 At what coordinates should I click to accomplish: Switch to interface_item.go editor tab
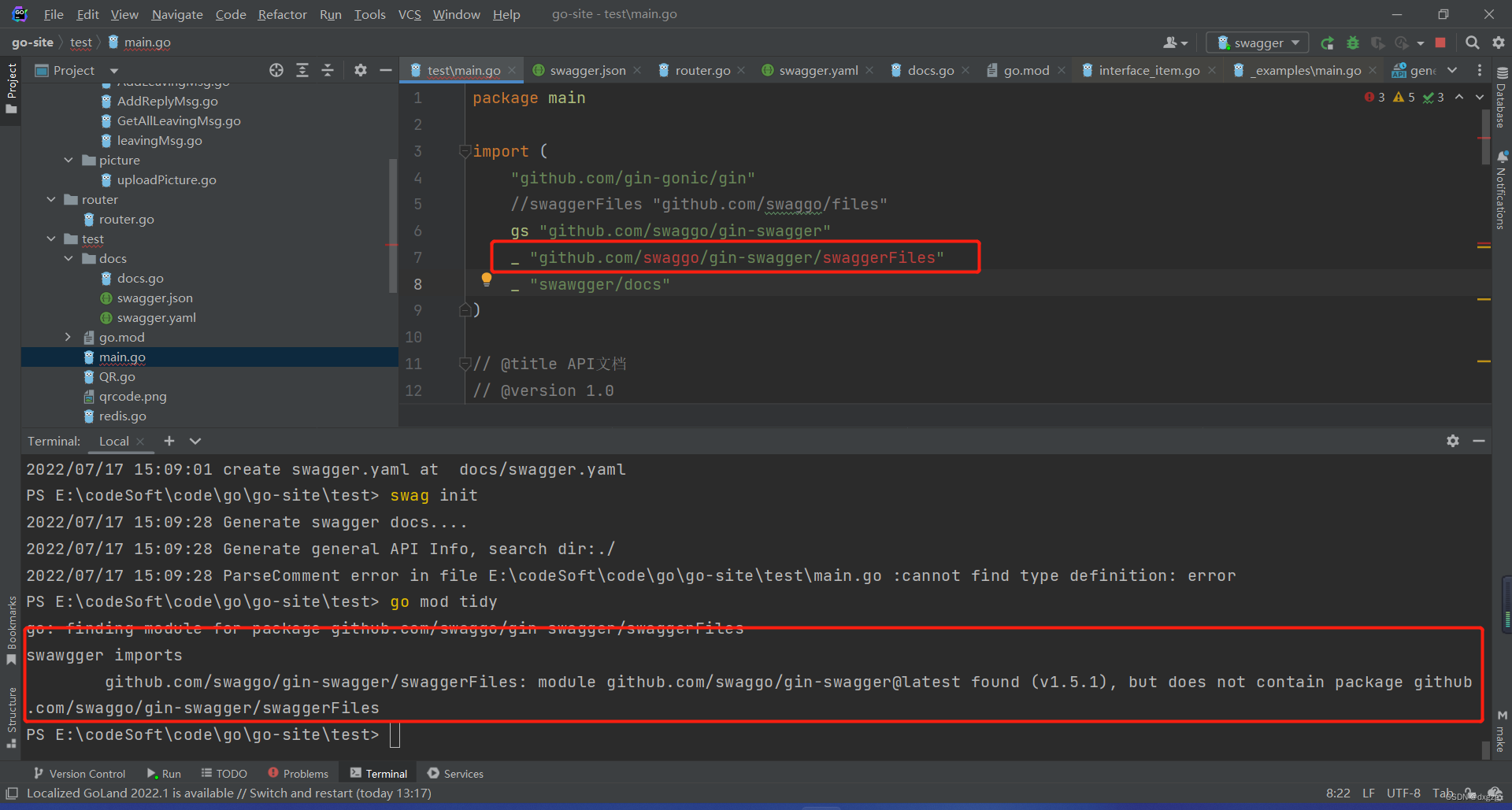(1149, 70)
